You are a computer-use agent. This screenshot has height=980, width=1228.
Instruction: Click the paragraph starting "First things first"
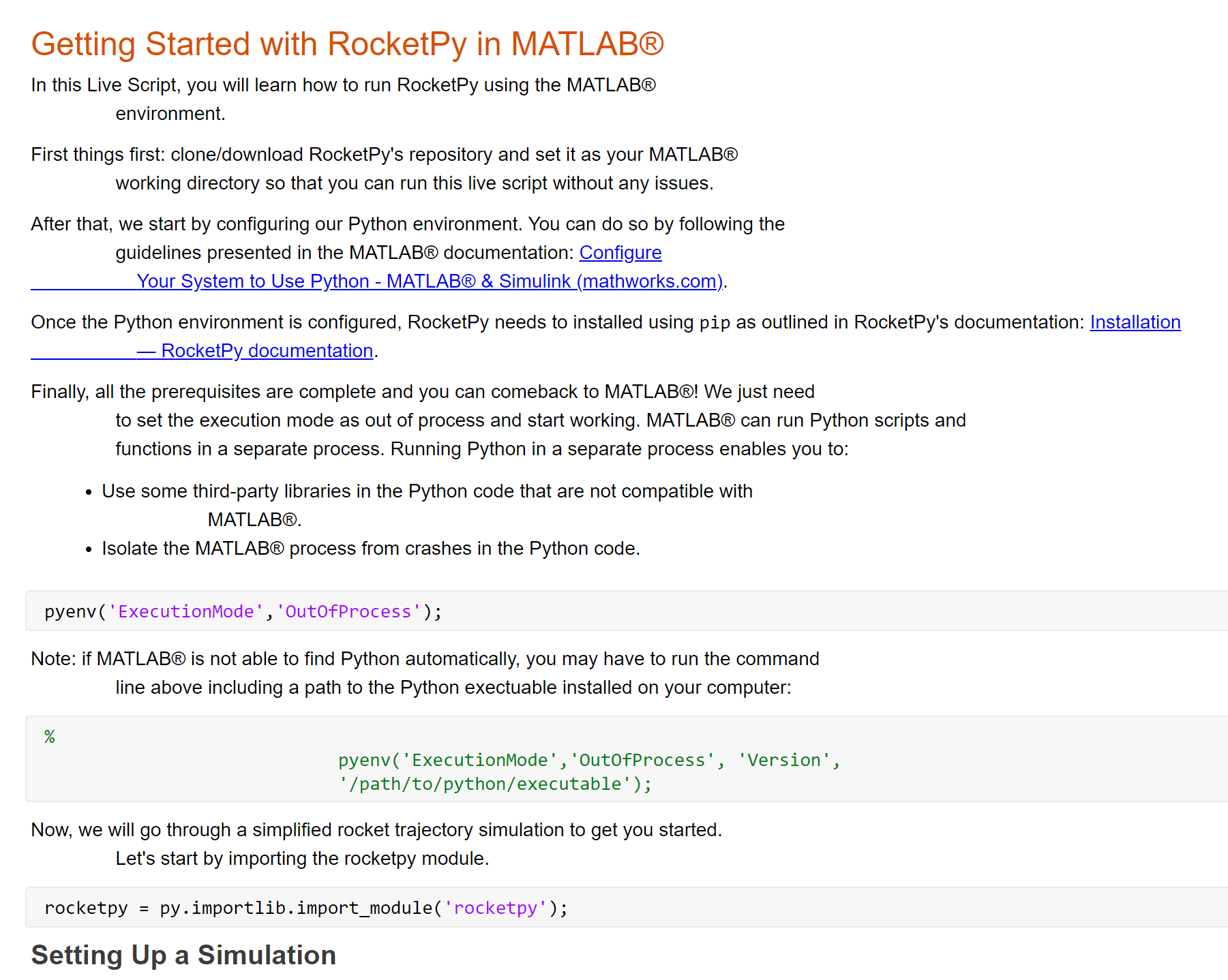coord(385,168)
